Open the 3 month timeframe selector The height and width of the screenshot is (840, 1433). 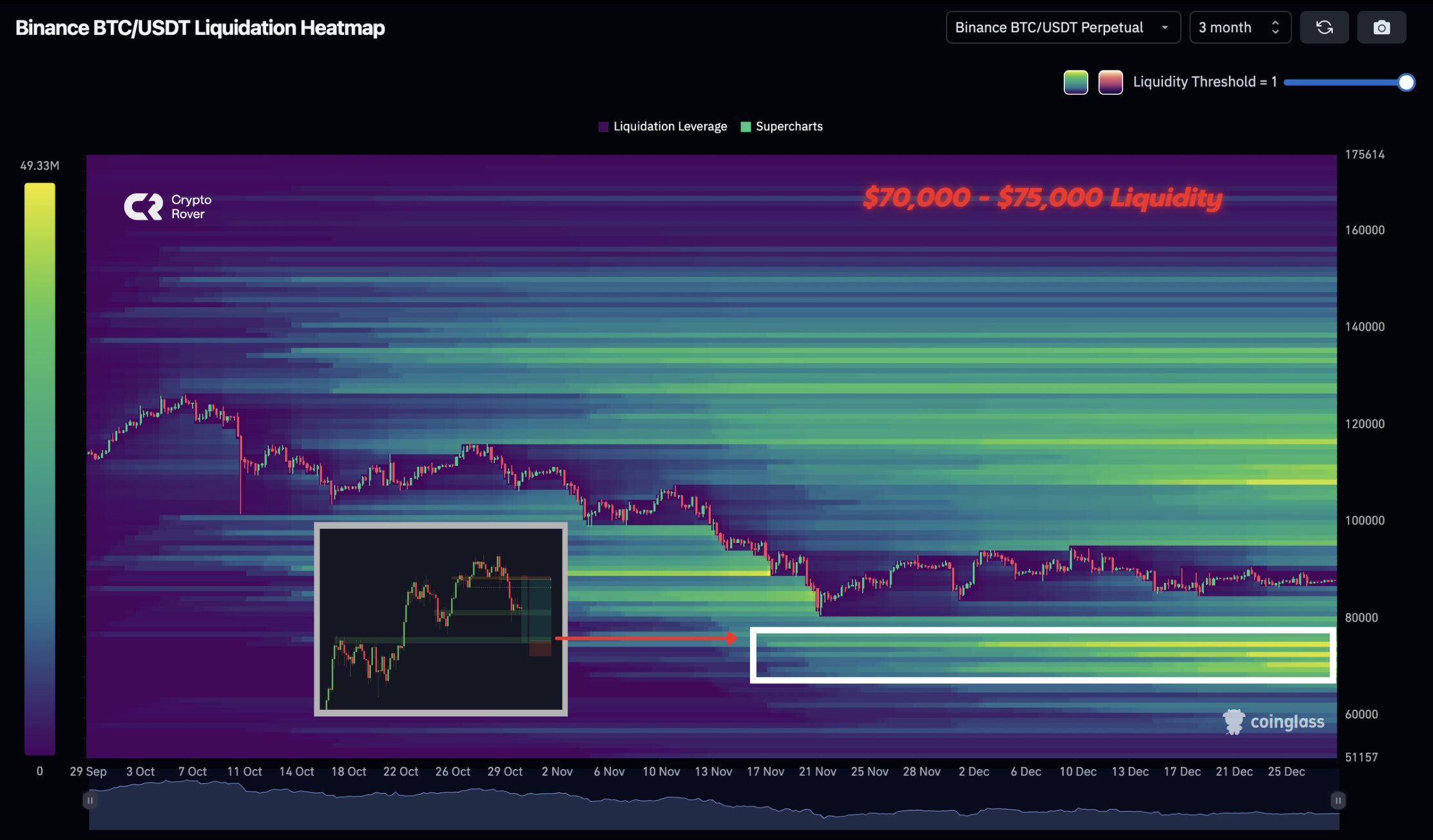(x=1229, y=28)
